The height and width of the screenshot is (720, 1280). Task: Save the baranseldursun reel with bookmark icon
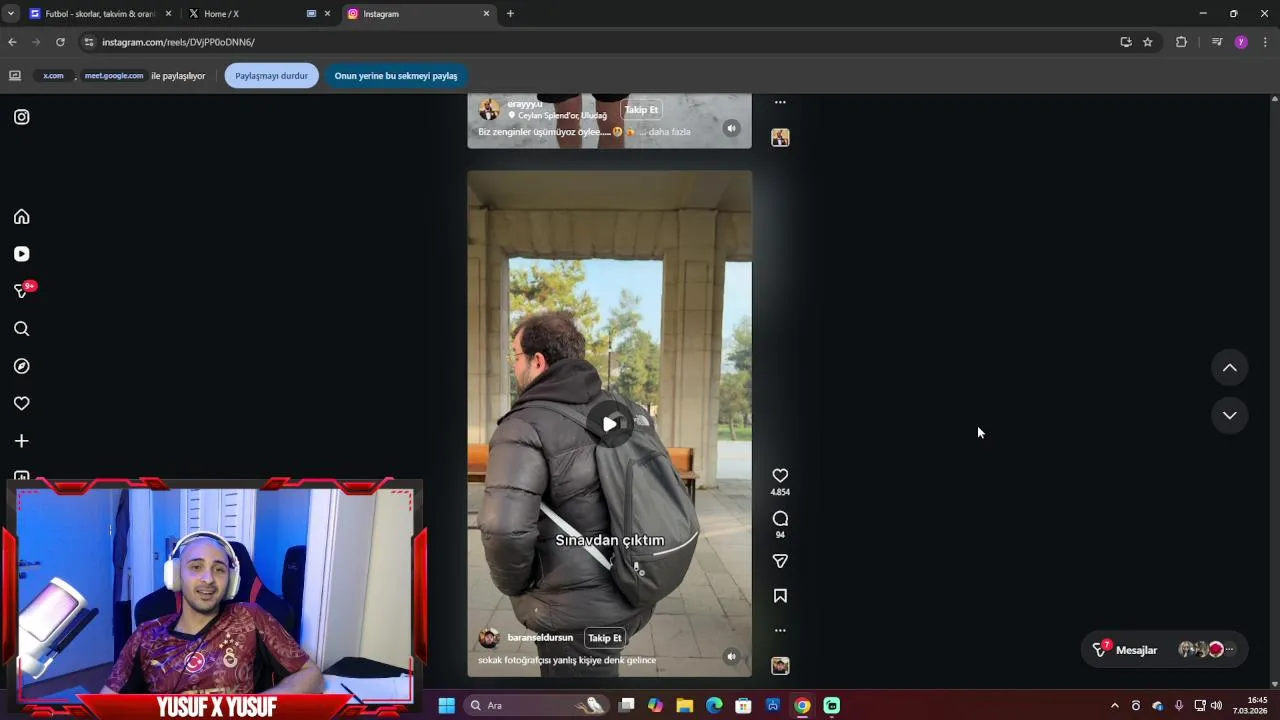click(780, 596)
